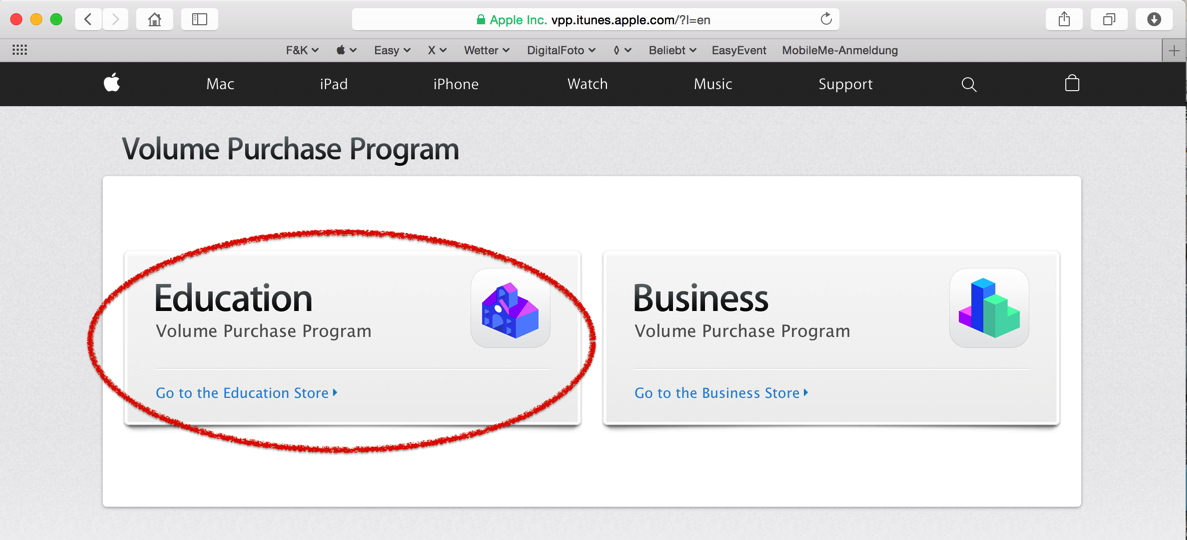Toggle the sidebar icon in Safari toolbar

click(x=200, y=19)
